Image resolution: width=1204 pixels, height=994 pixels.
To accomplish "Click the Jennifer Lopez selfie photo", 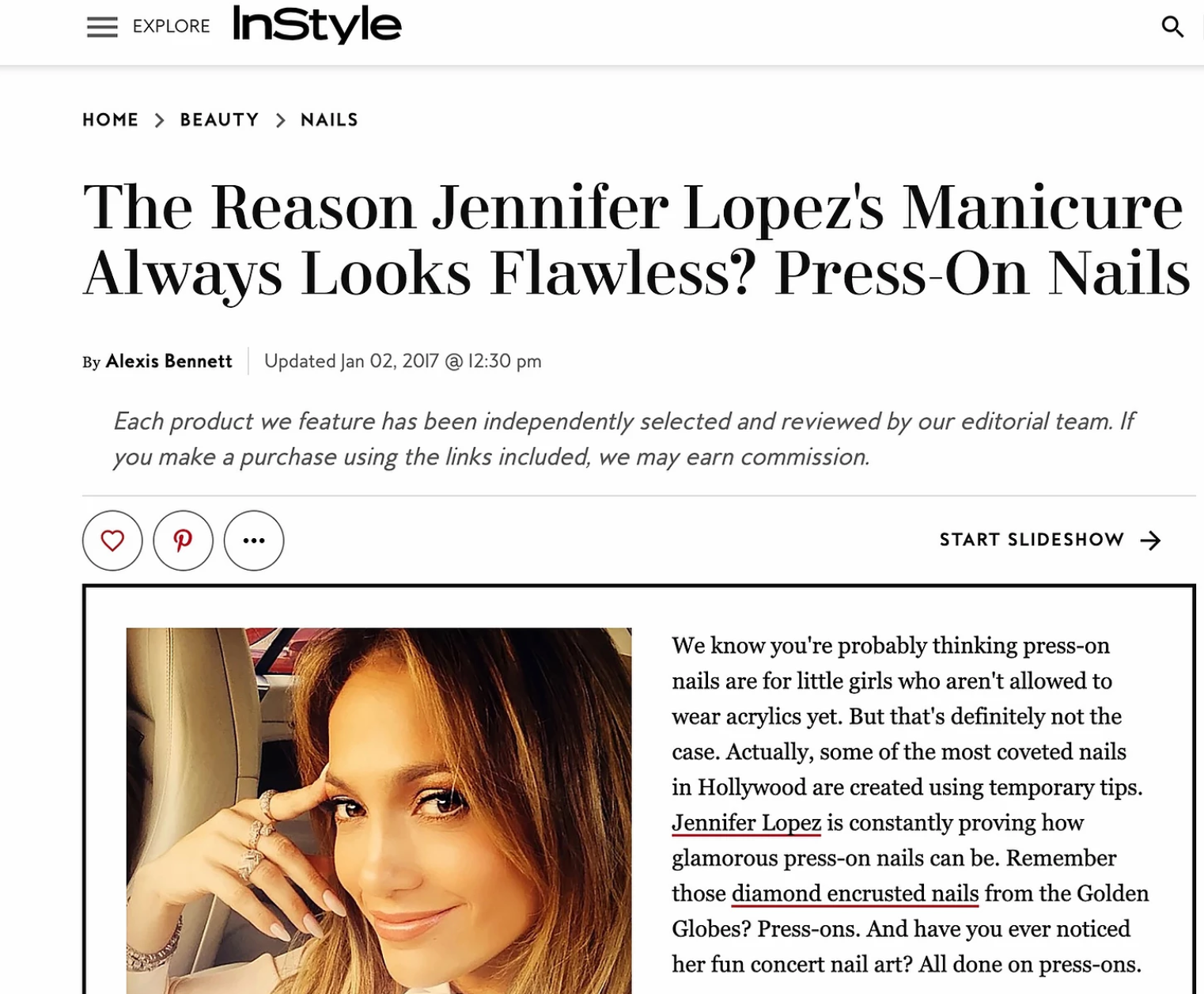I will (379, 810).
